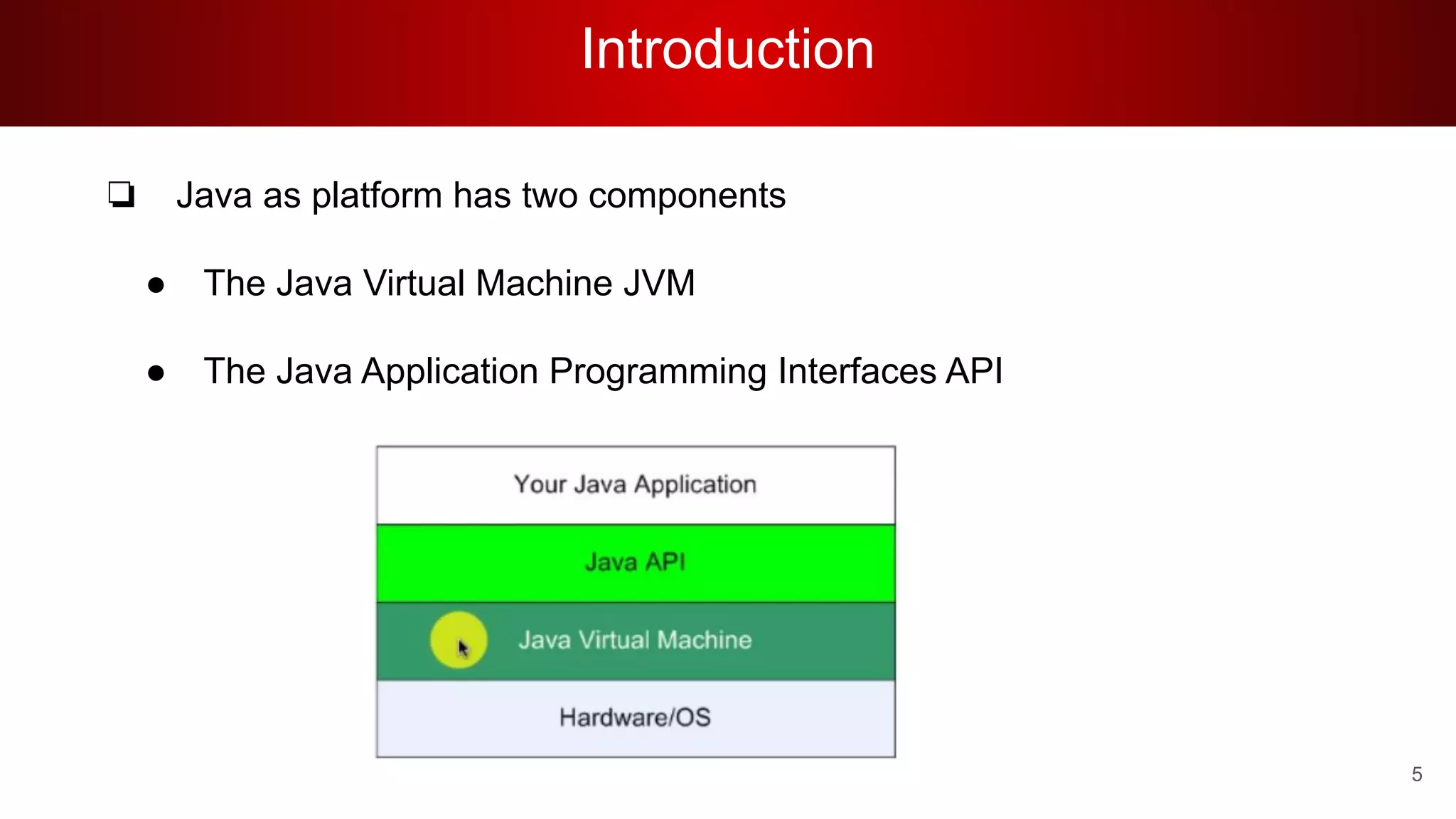Click the yellow circle cursor highlight
This screenshot has height=819, width=1456.
pos(458,640)
